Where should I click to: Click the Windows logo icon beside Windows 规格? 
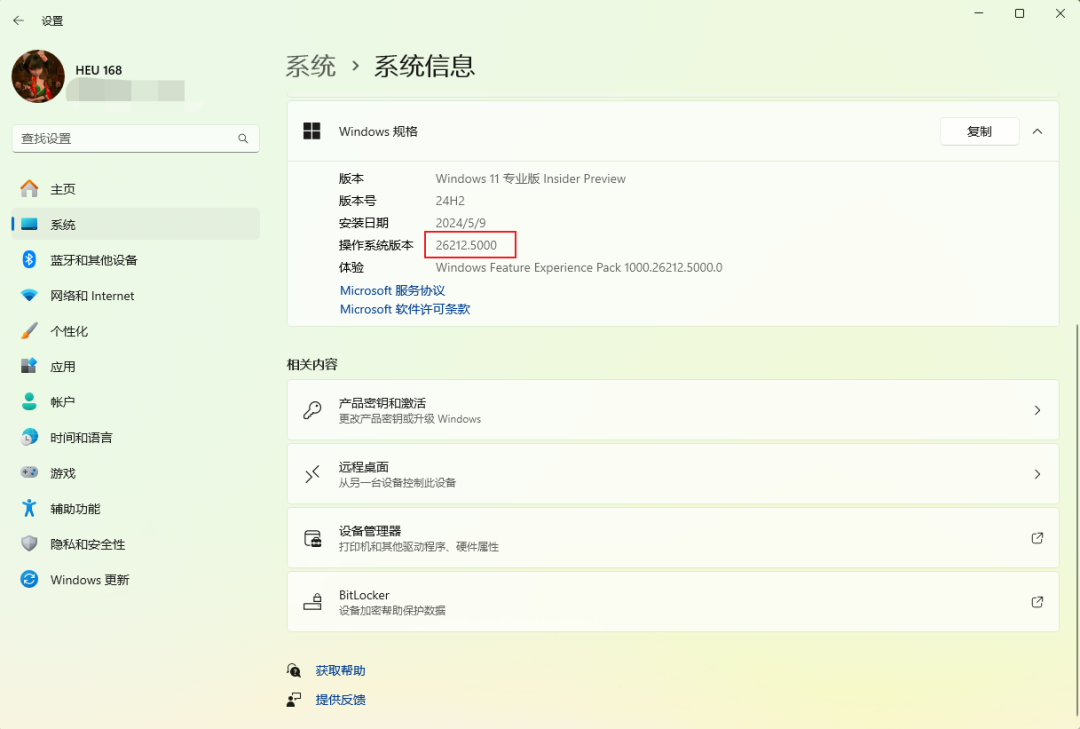(x=312, y=131)
